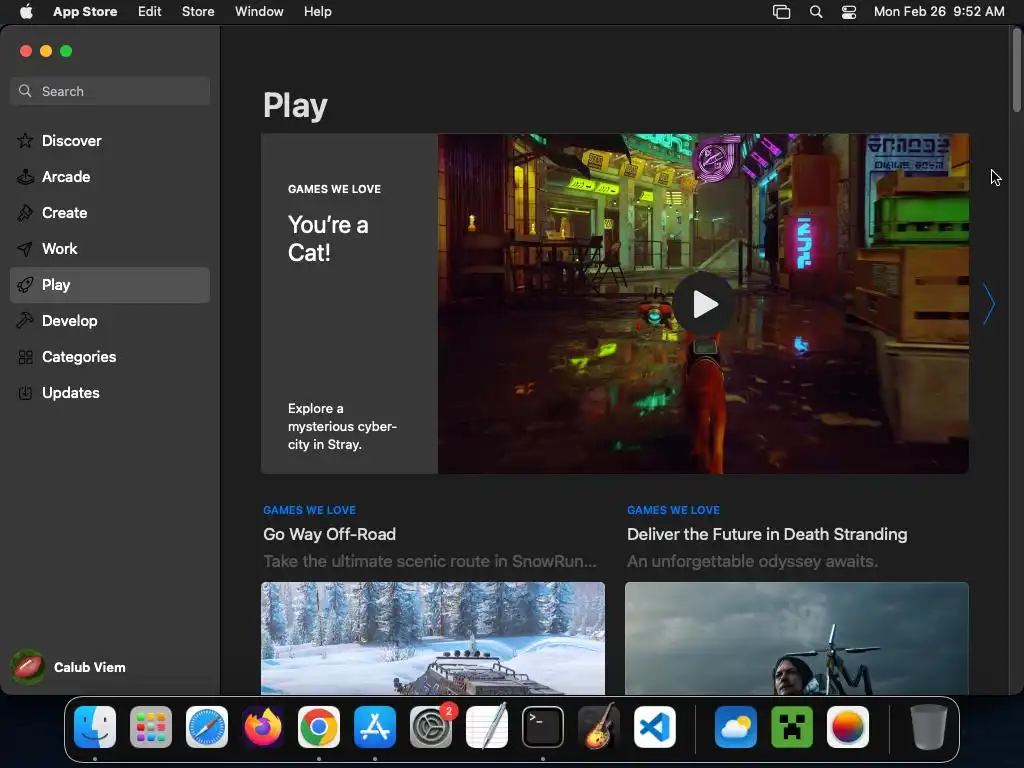This screenshot has height=768, width=1024.
Task: Open Updates in the sidebar
Action: [110, 392]
